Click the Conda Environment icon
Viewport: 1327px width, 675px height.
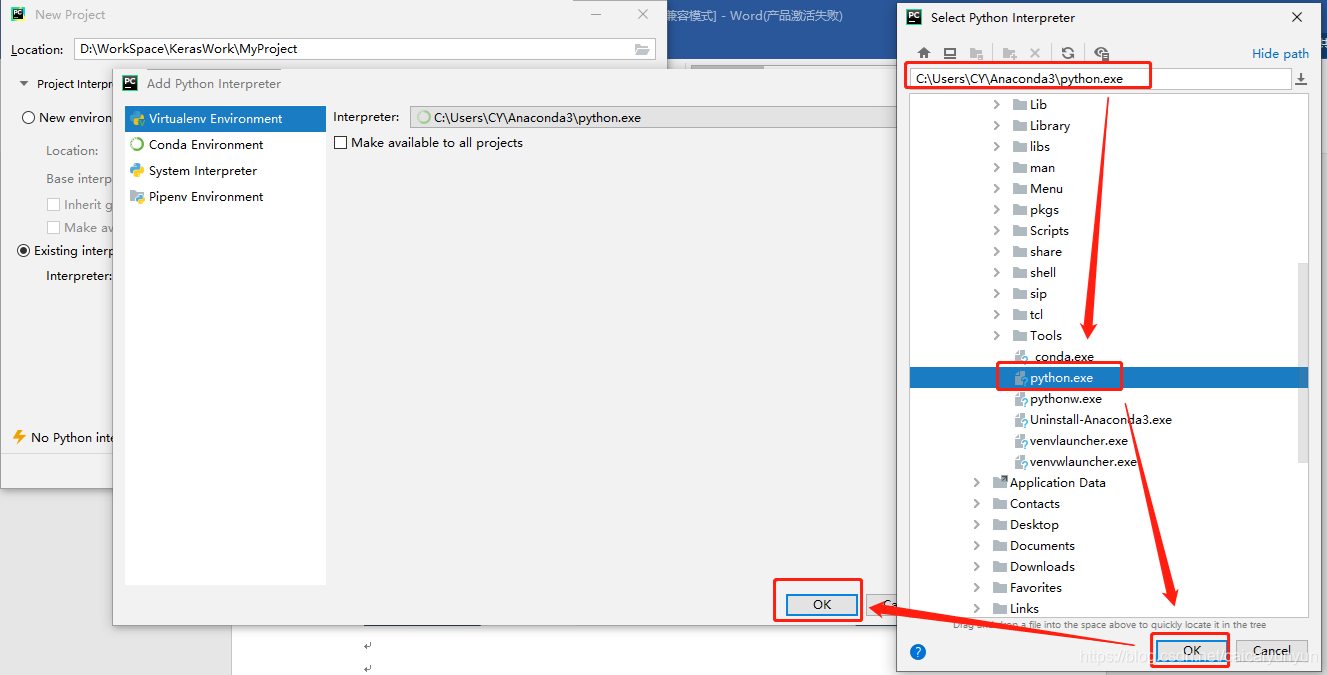137,145
